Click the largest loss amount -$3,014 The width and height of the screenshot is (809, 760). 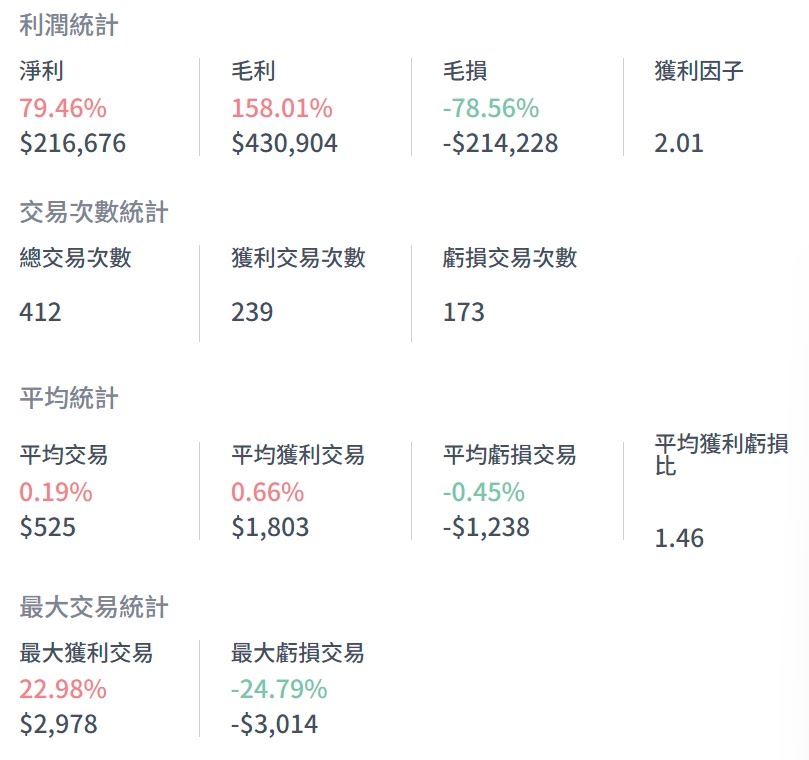[x=274, y=724]
